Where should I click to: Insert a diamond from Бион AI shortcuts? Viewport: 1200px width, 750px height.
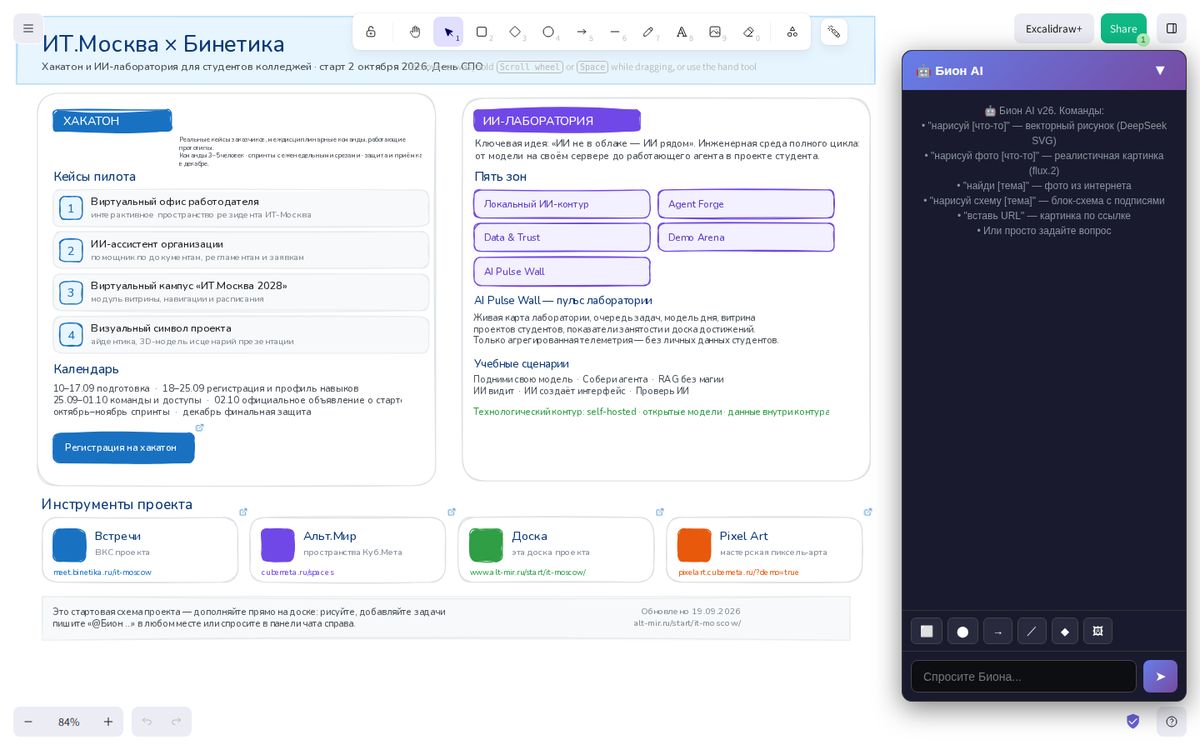click(x=1064, y=631)
